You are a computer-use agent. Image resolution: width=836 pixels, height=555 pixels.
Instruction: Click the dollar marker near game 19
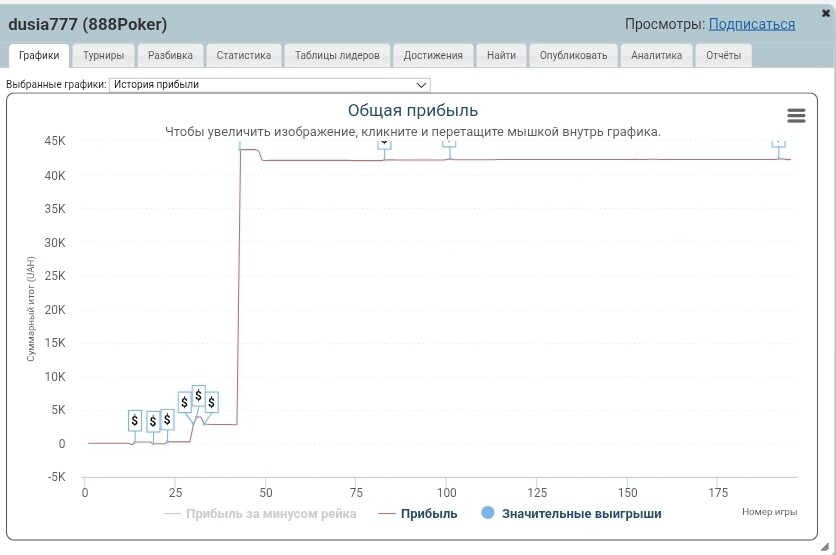click(153, 422)
